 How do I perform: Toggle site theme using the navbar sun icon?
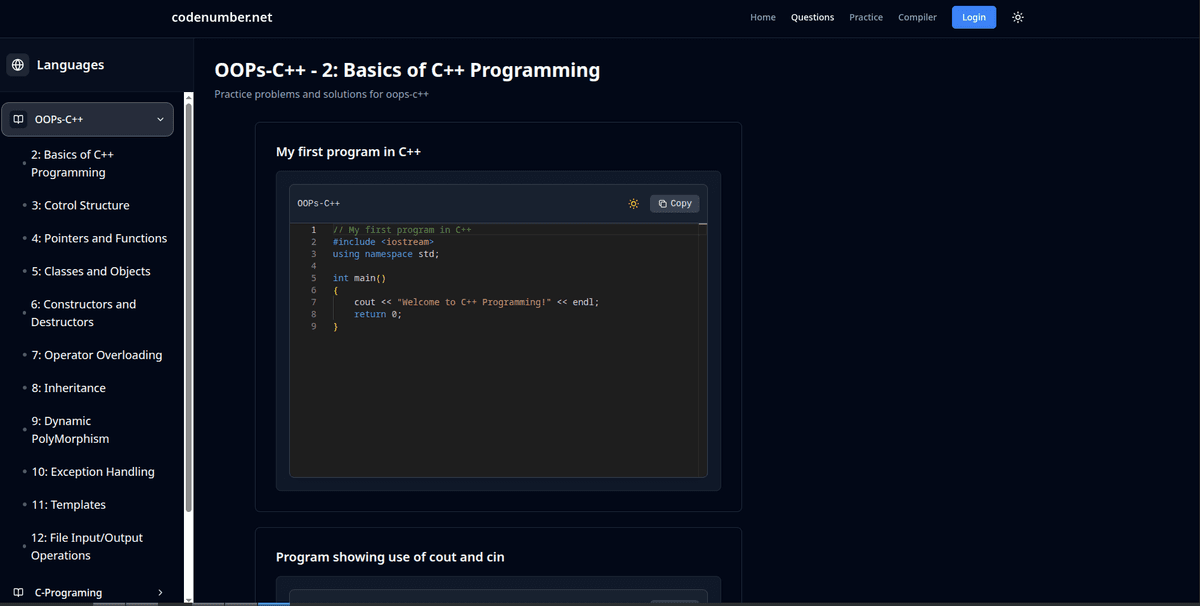pos(1017,17)
